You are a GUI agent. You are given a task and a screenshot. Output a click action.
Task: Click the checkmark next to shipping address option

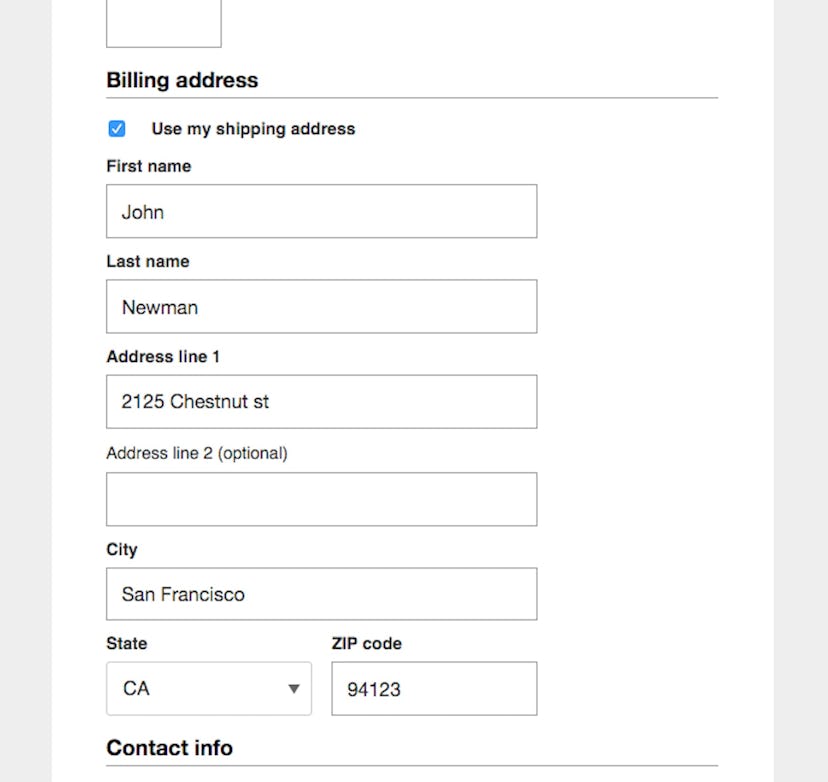click(x=118, y=129)
